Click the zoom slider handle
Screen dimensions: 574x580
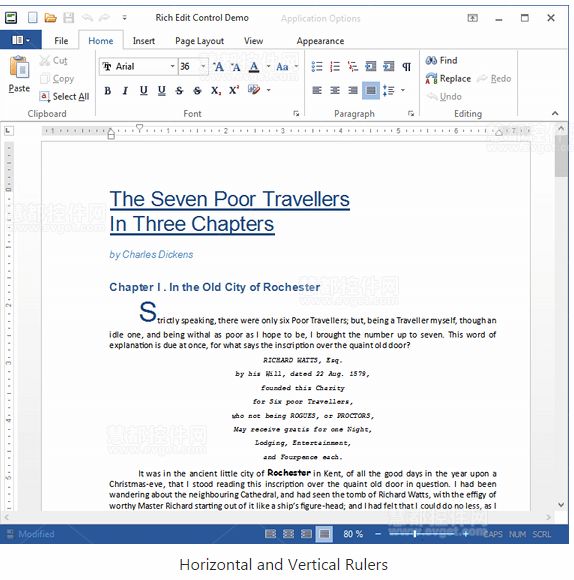pyautogui.click(x=415, y=534)
